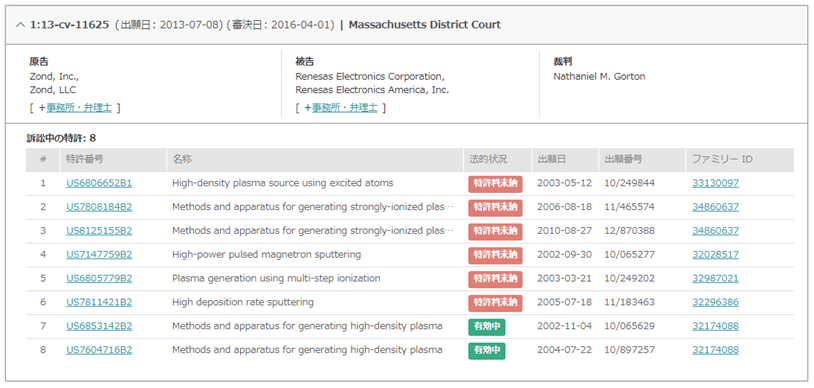This screenshot has width=814, height=388.
Task: Open family ID 32987021
Action: click(715, 278)
